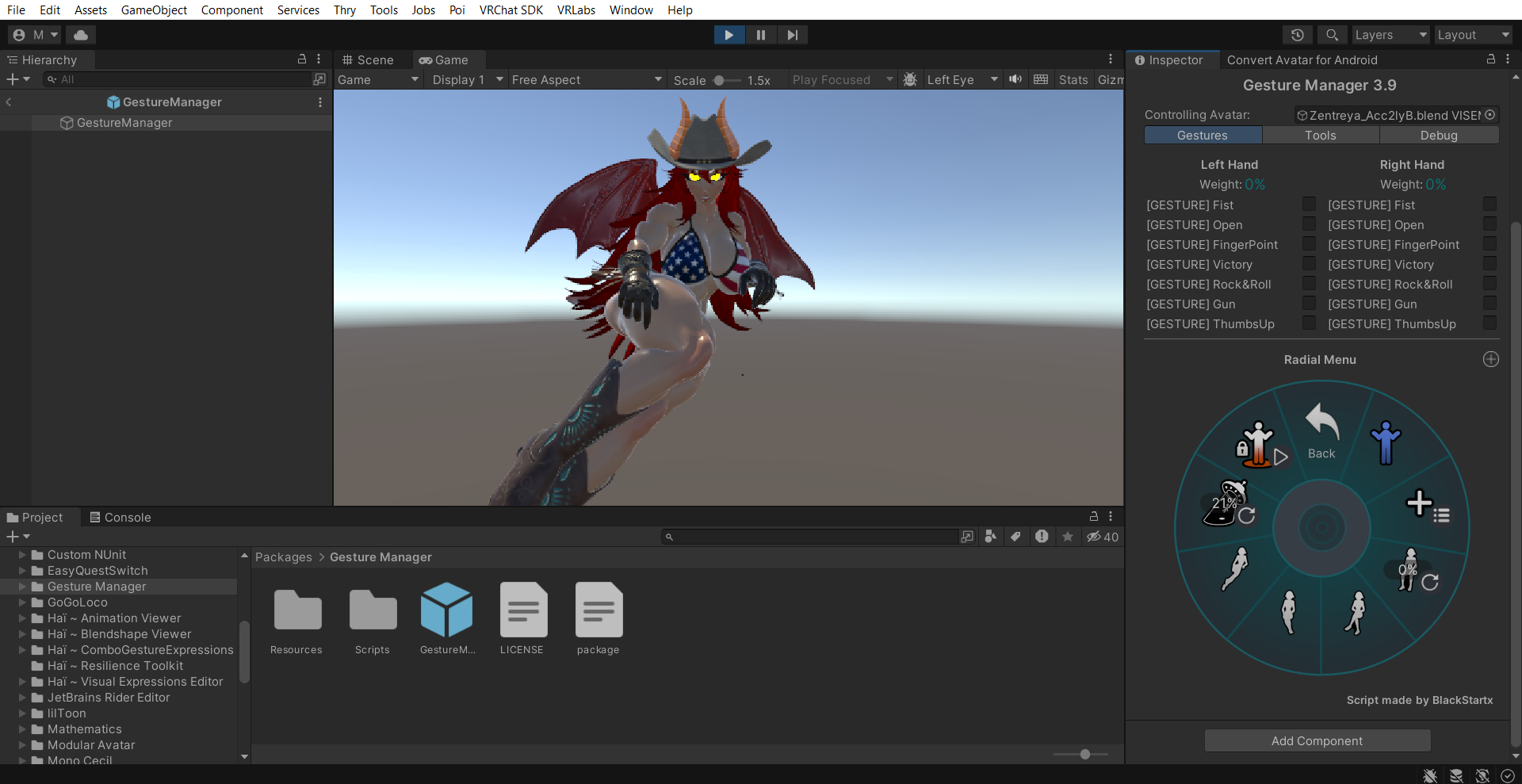Viewport: 1522px width, 784px height.
Task: Open the Left Eye dropdown
Action: click(x=962, y=79)
